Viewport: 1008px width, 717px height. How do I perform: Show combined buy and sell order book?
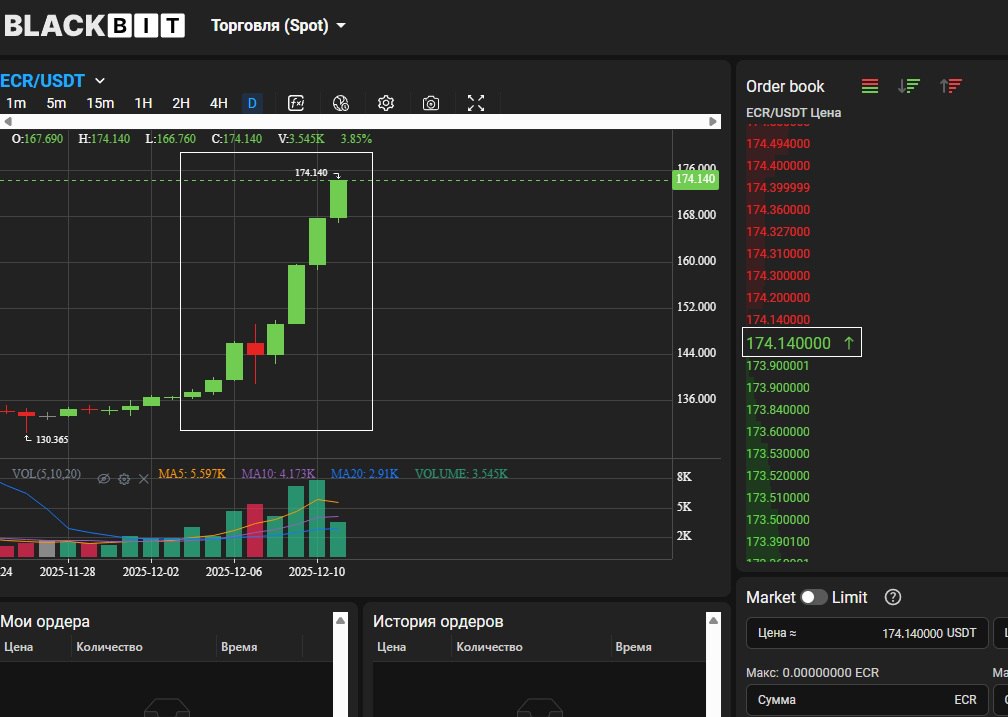coord(870,86)
